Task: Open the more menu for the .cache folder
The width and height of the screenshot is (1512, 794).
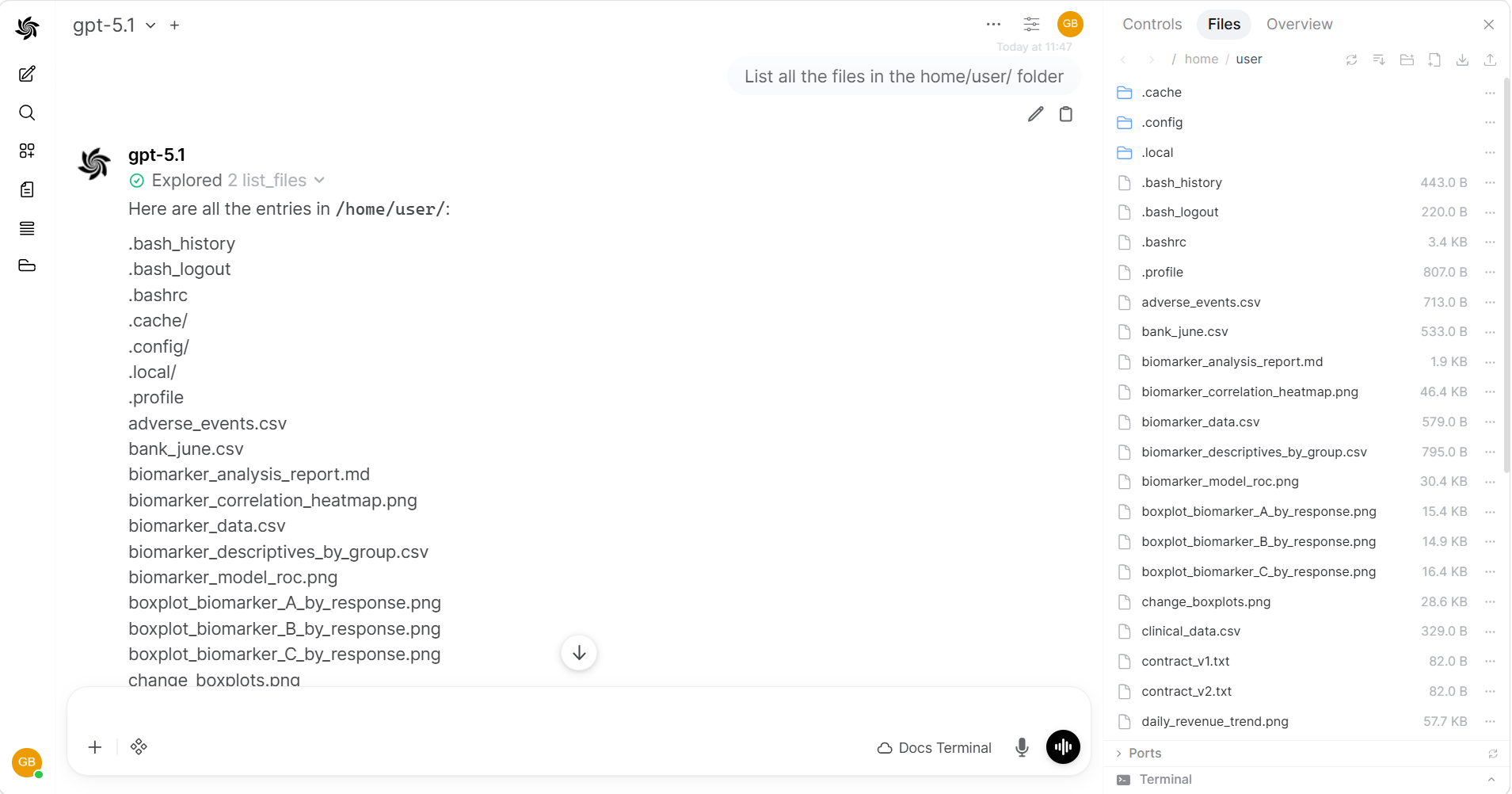Action: tap(1490, 93)
